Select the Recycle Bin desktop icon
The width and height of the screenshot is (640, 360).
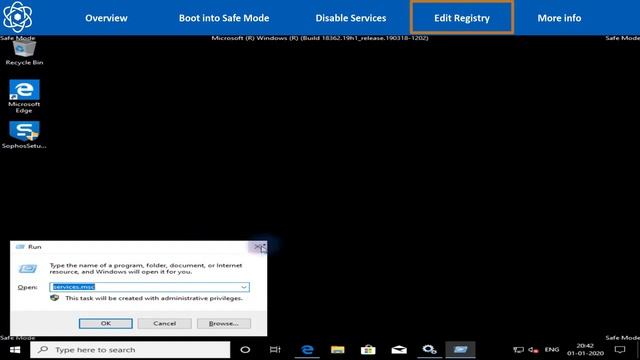[24, 53]
